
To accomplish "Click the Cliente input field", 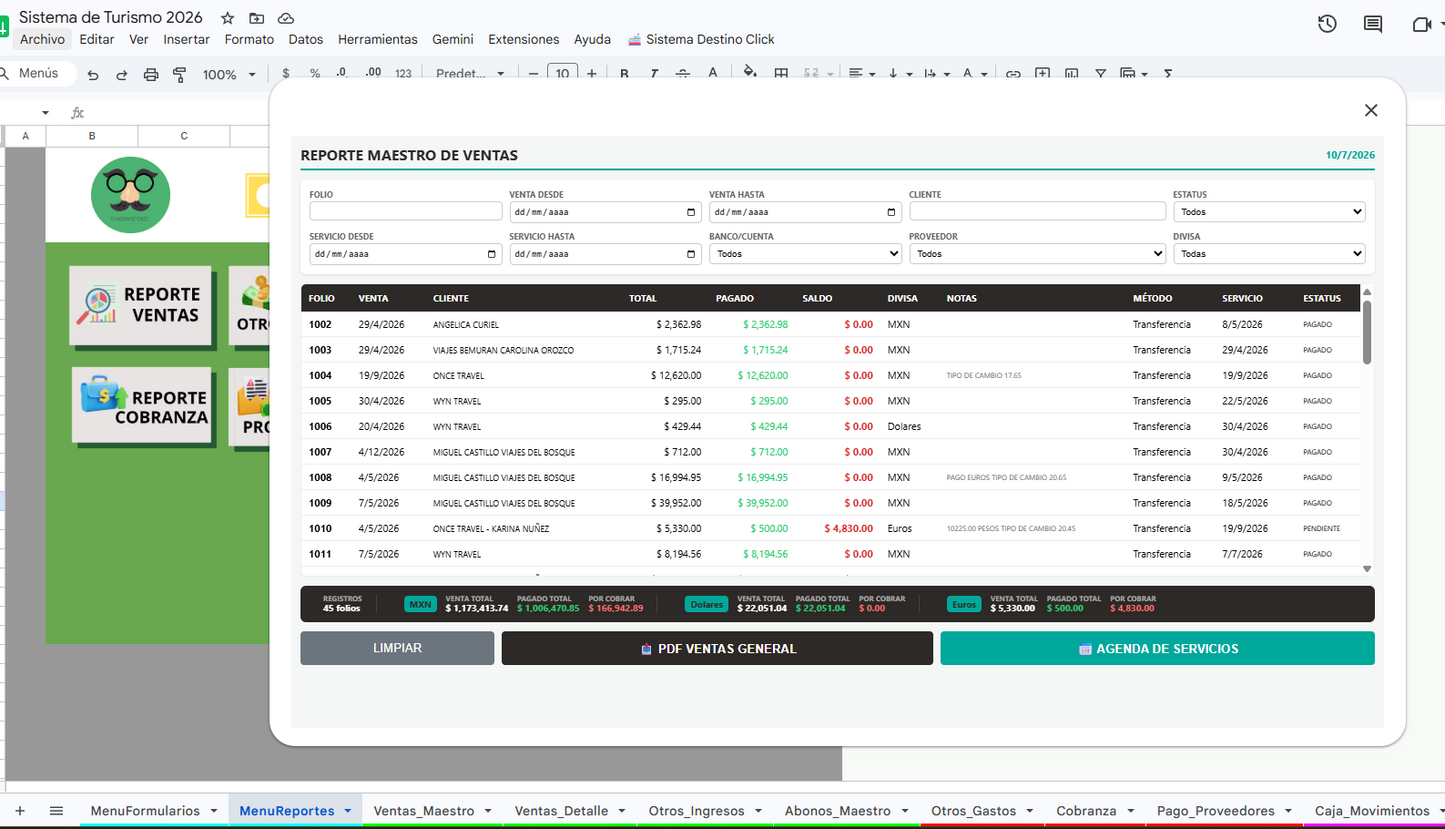I will click(1037, 211).
